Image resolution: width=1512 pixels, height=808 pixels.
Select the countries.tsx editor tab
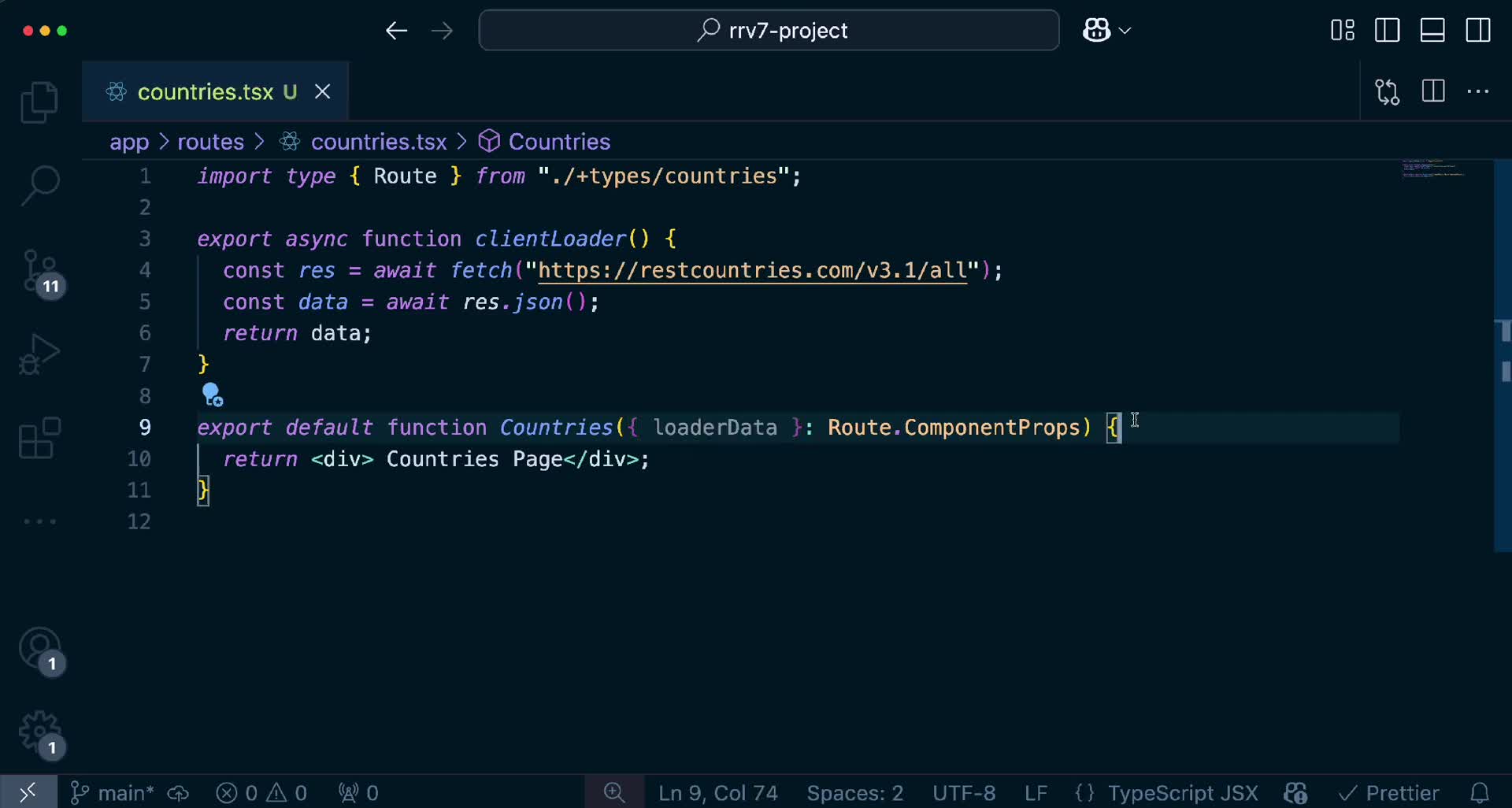coord(205,92)
